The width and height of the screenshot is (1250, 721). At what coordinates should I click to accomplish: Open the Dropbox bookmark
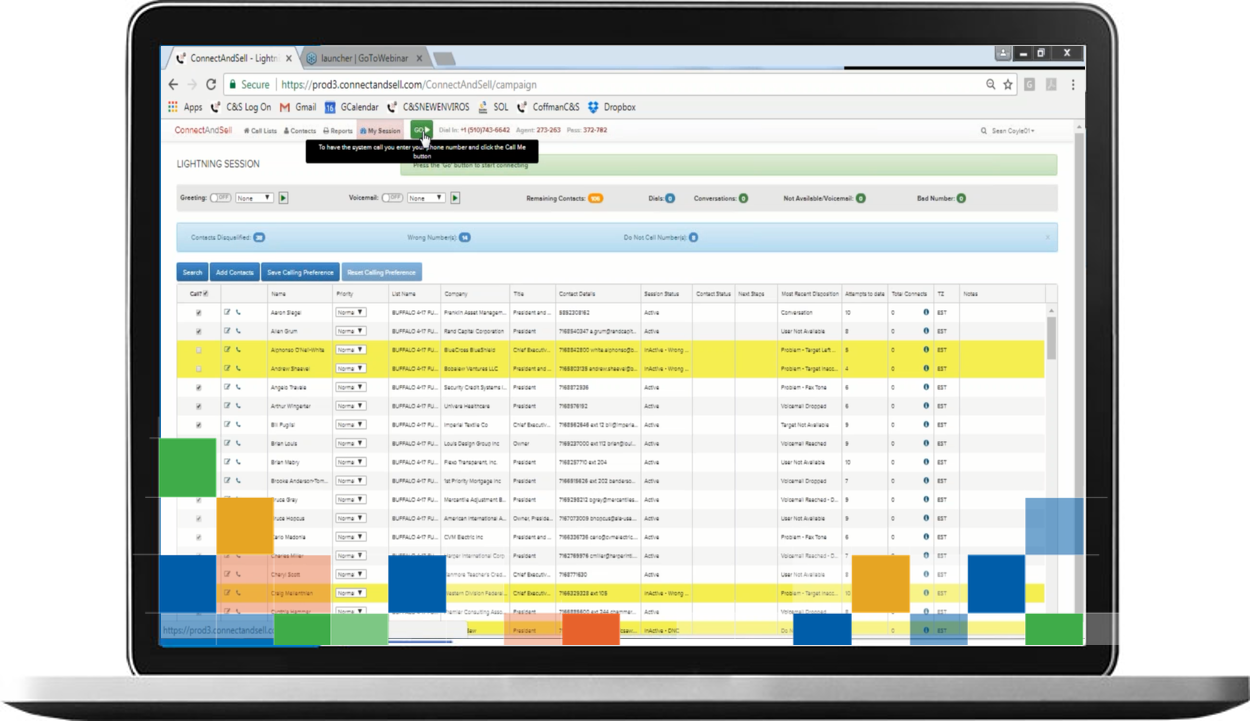pyautogui.click(x=612, y=107)
